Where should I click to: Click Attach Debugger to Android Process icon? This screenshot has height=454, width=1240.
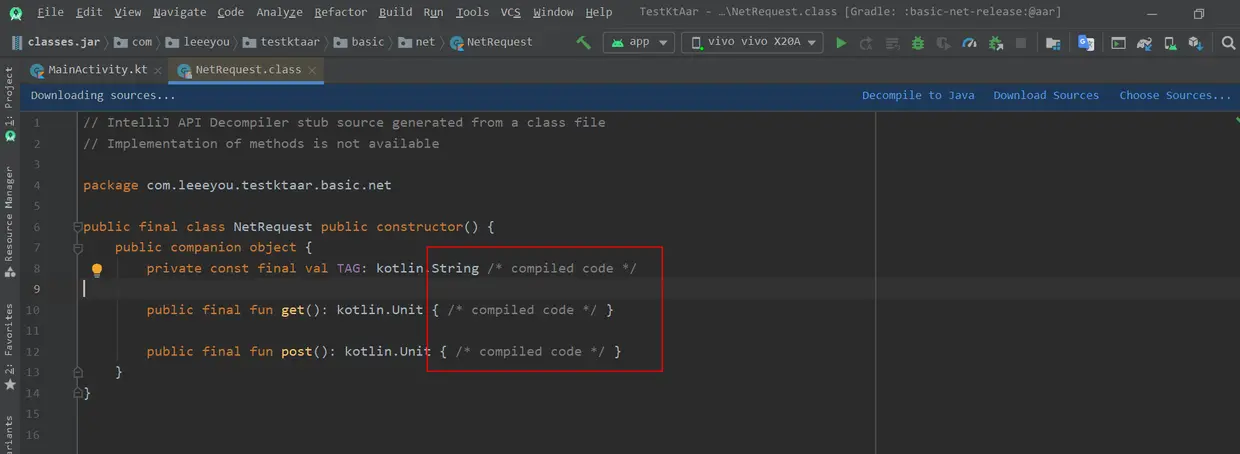[x=995, y=43]
